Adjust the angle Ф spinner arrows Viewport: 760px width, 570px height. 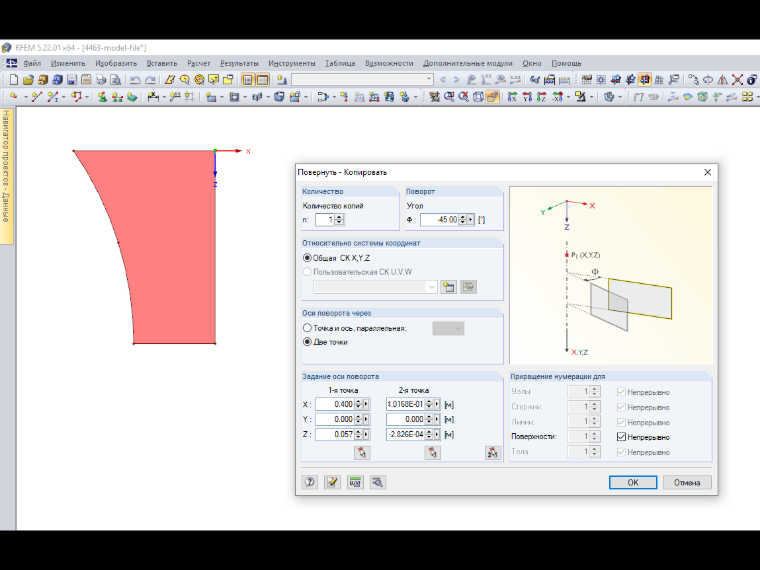click(x=463, y=220)
